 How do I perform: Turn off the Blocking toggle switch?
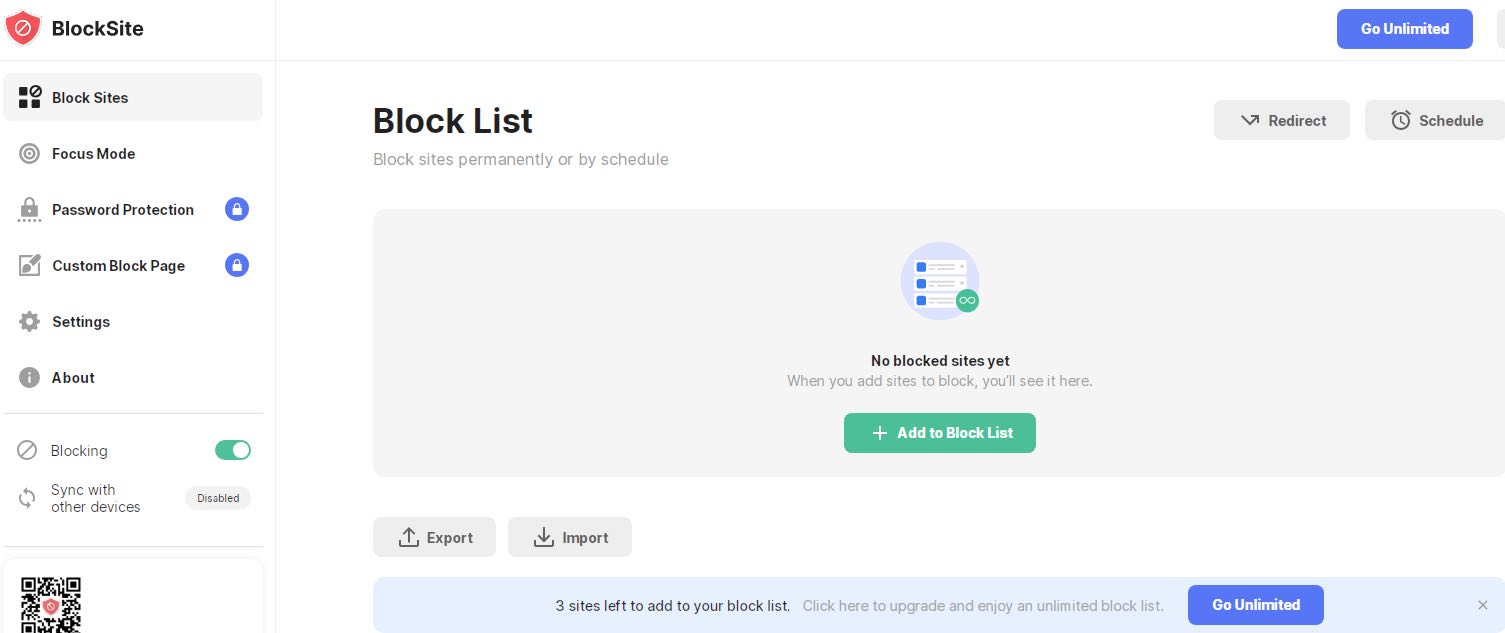pos(233,451)
